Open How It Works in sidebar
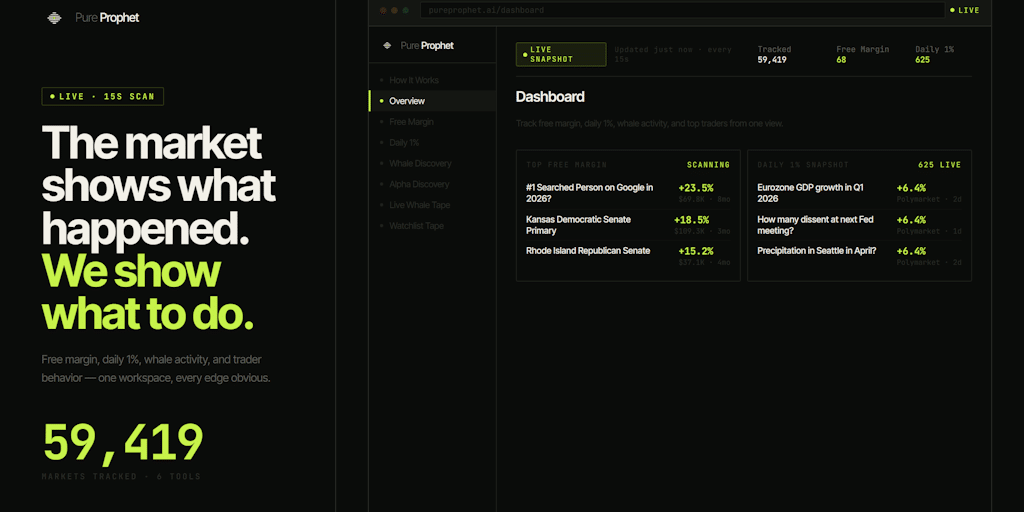This screenshot has width=1024, height=512. point(413,80)
